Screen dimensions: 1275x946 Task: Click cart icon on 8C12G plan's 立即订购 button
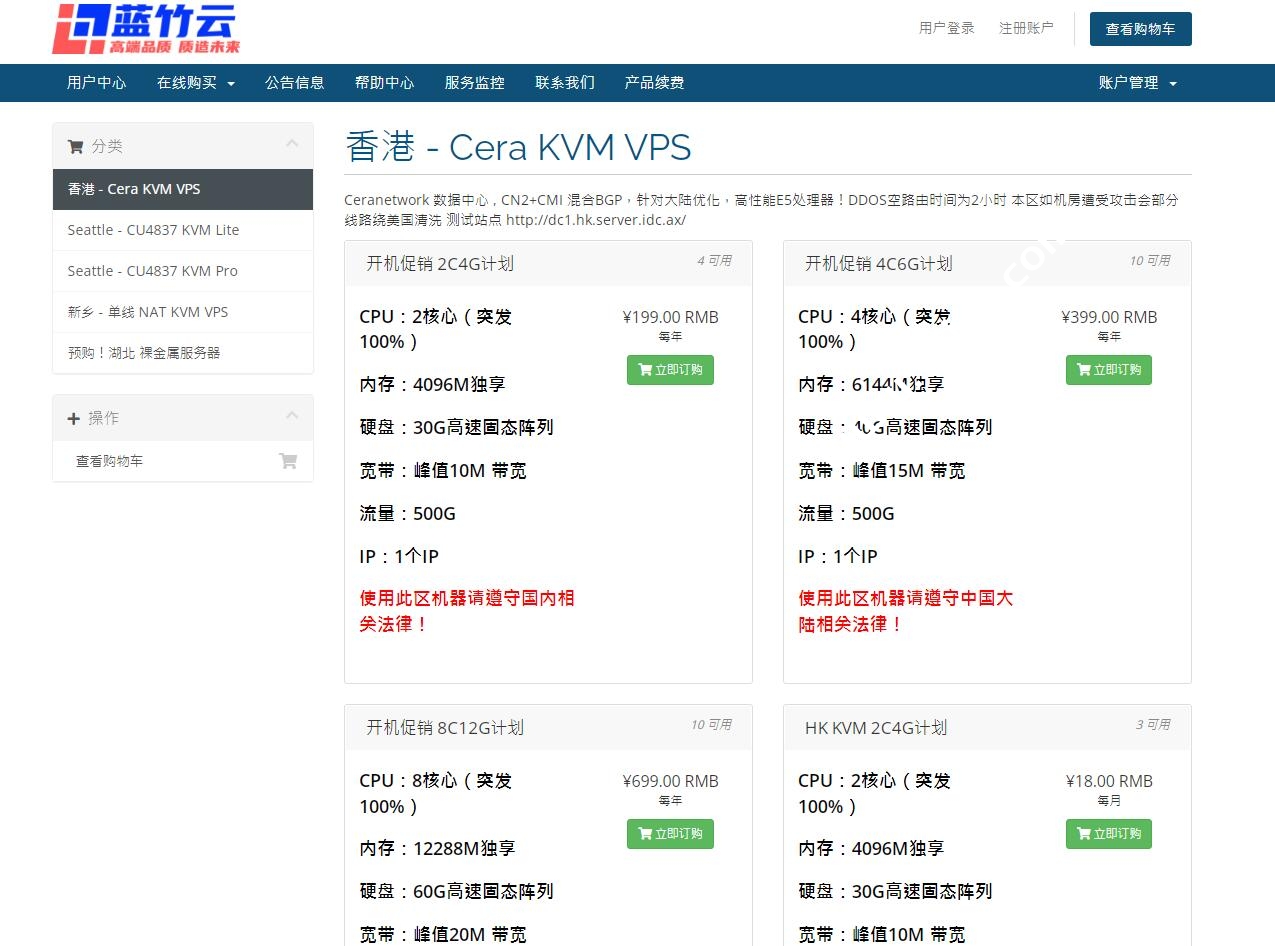645,834
